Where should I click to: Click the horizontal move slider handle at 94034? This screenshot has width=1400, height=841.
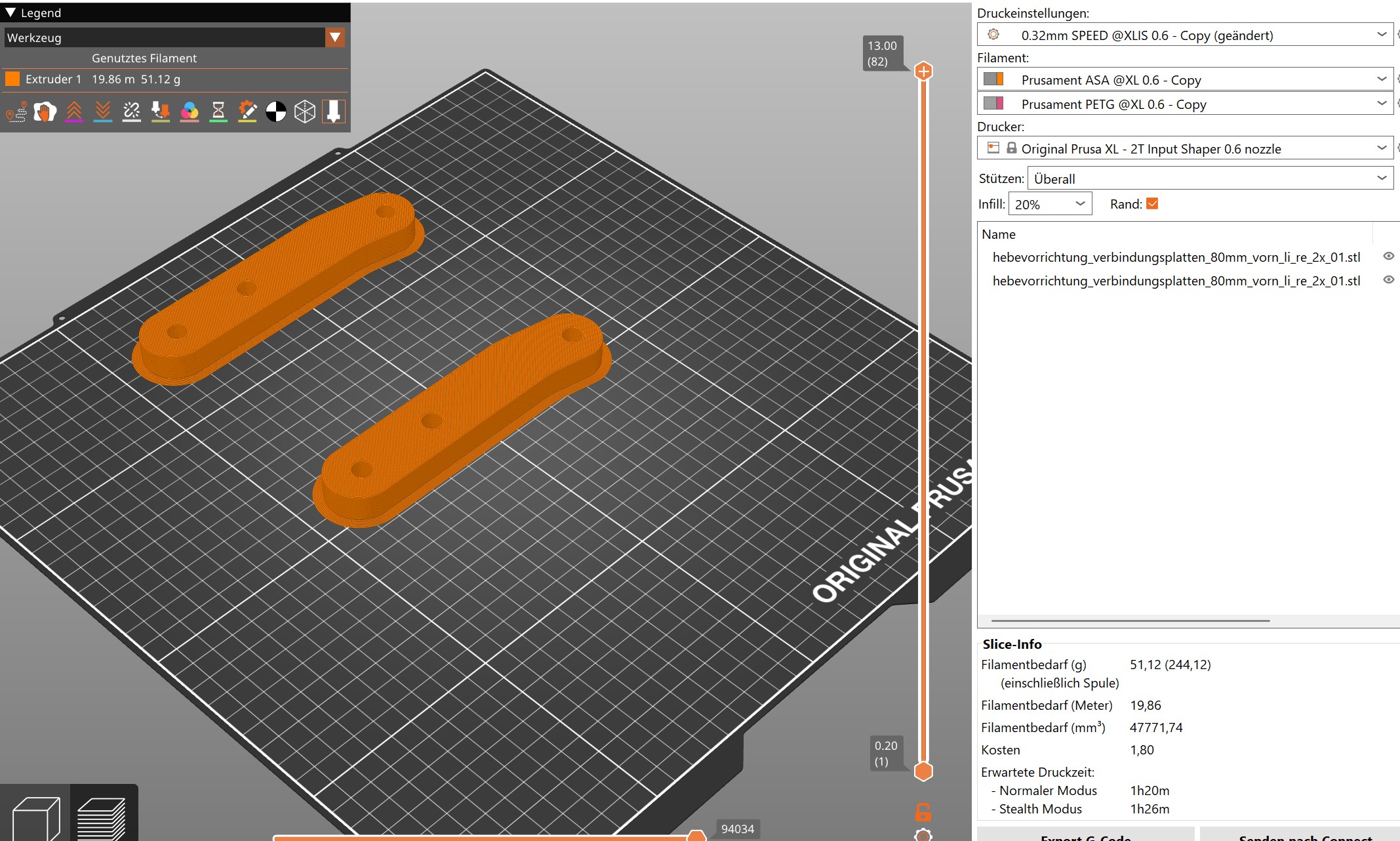tap(696, 836)
